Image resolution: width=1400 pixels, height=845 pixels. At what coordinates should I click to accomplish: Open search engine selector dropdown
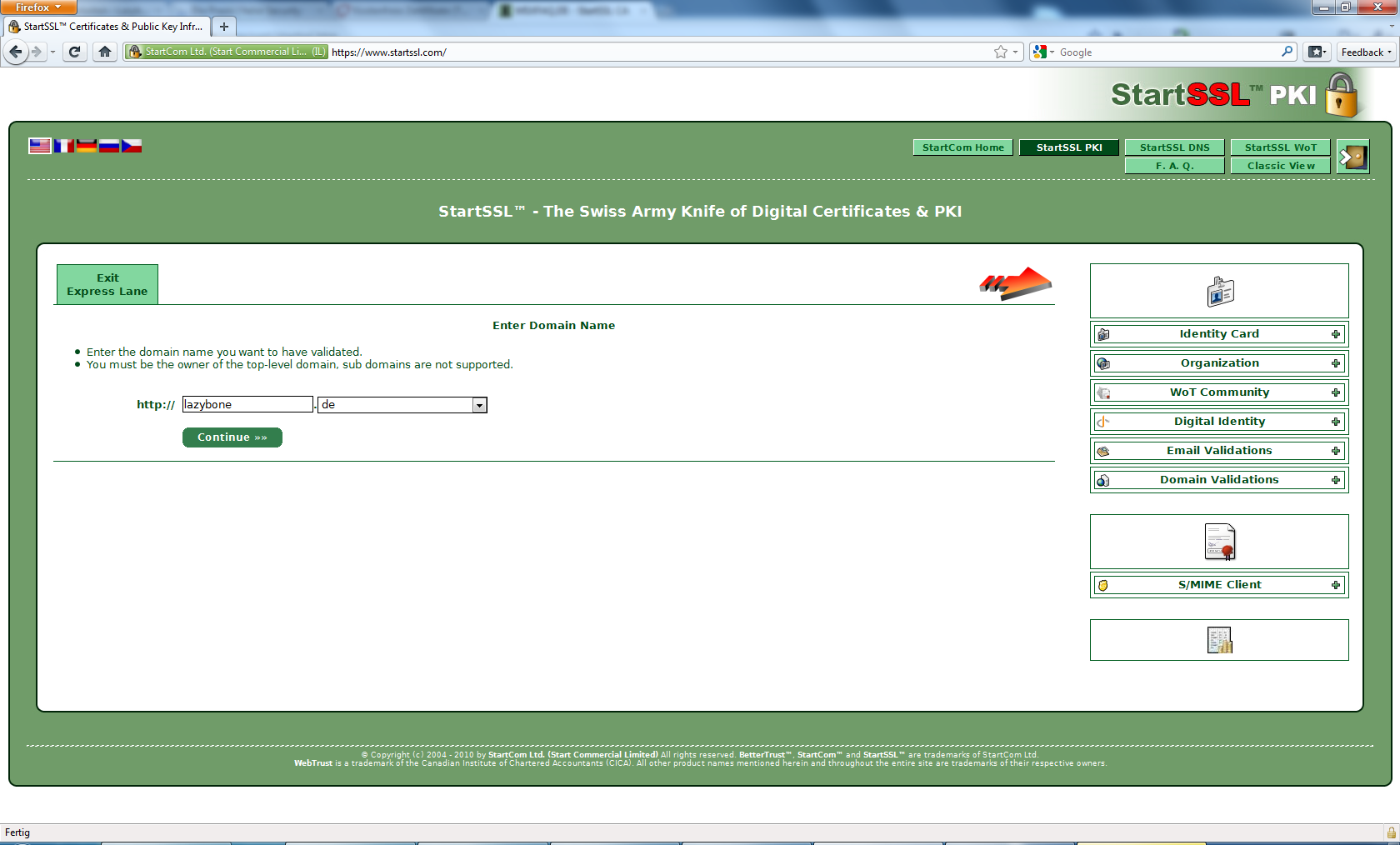(1044, 52)
